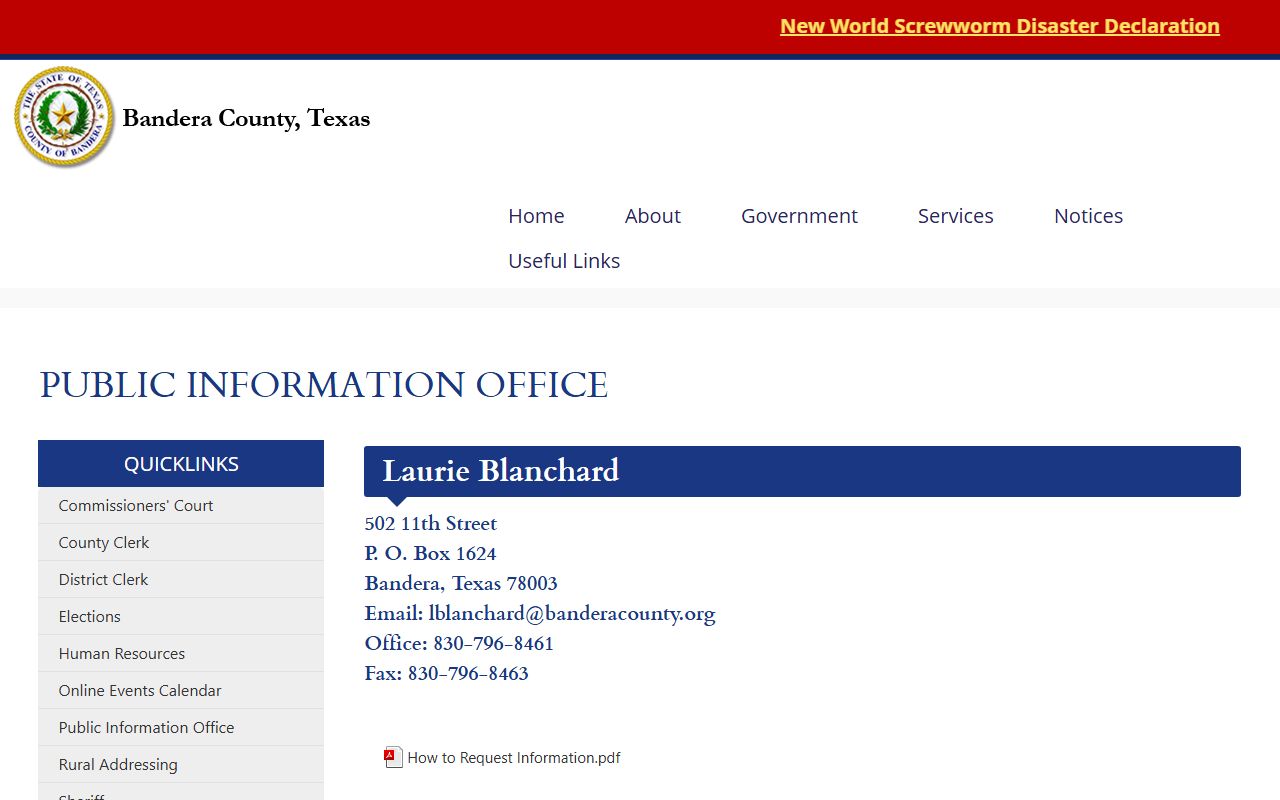Click the Fax: 830-796-8463 text
1280x800 pixels.
pos(447,673)
